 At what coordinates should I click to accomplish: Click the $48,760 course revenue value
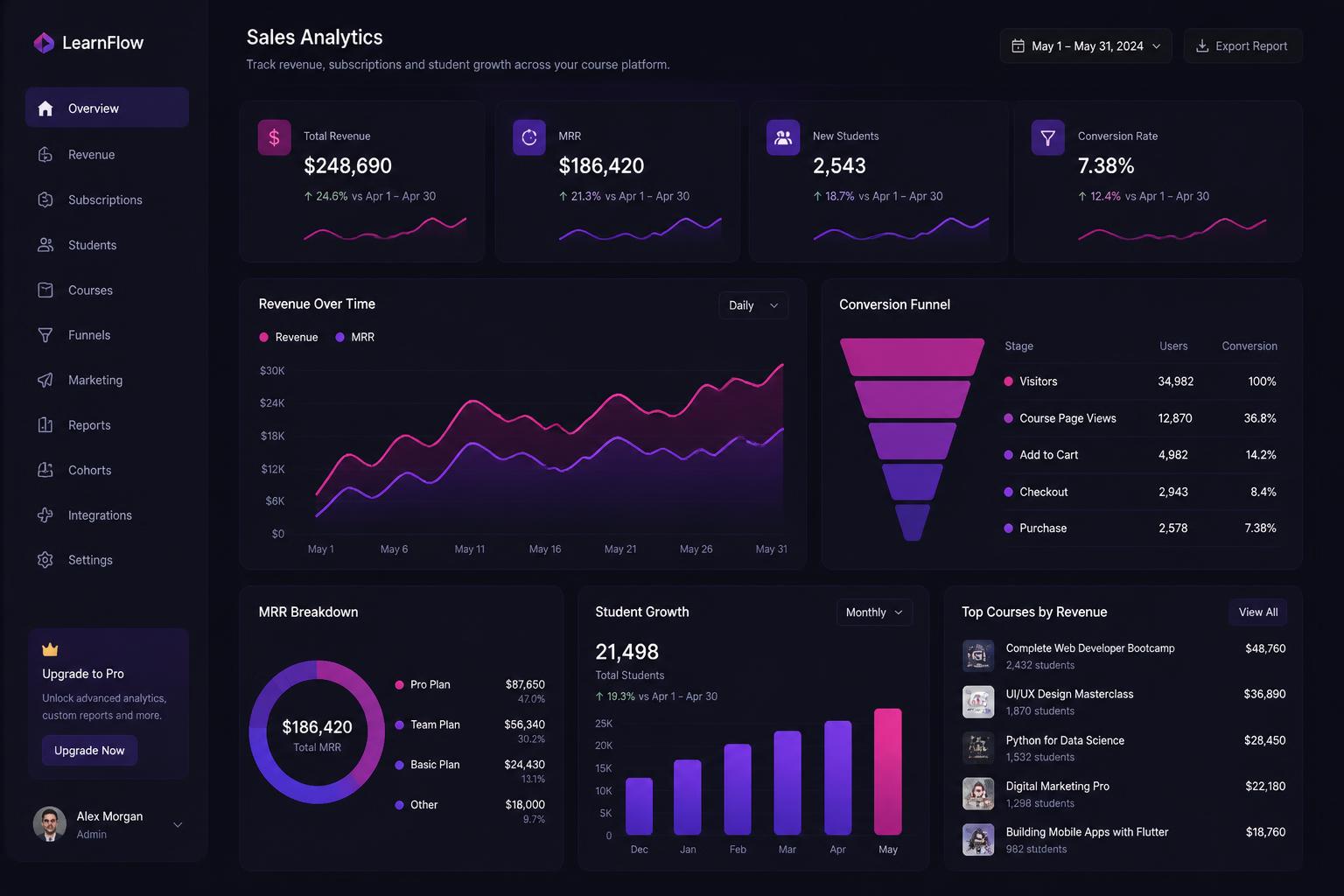[1265, 648]
